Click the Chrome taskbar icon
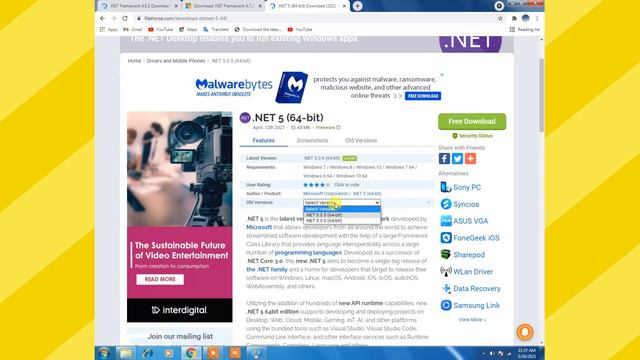The image size is (640, 360). coord(191,353)
